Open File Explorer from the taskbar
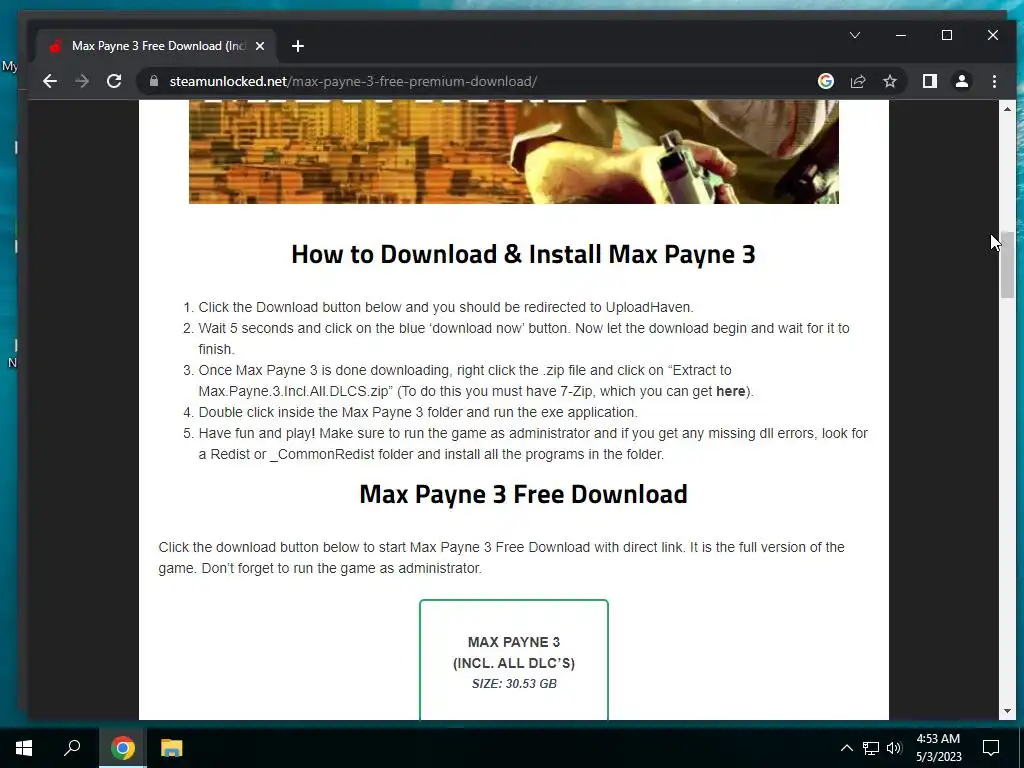Viewport: 1024px width, 768px height. tap(172, 748)
